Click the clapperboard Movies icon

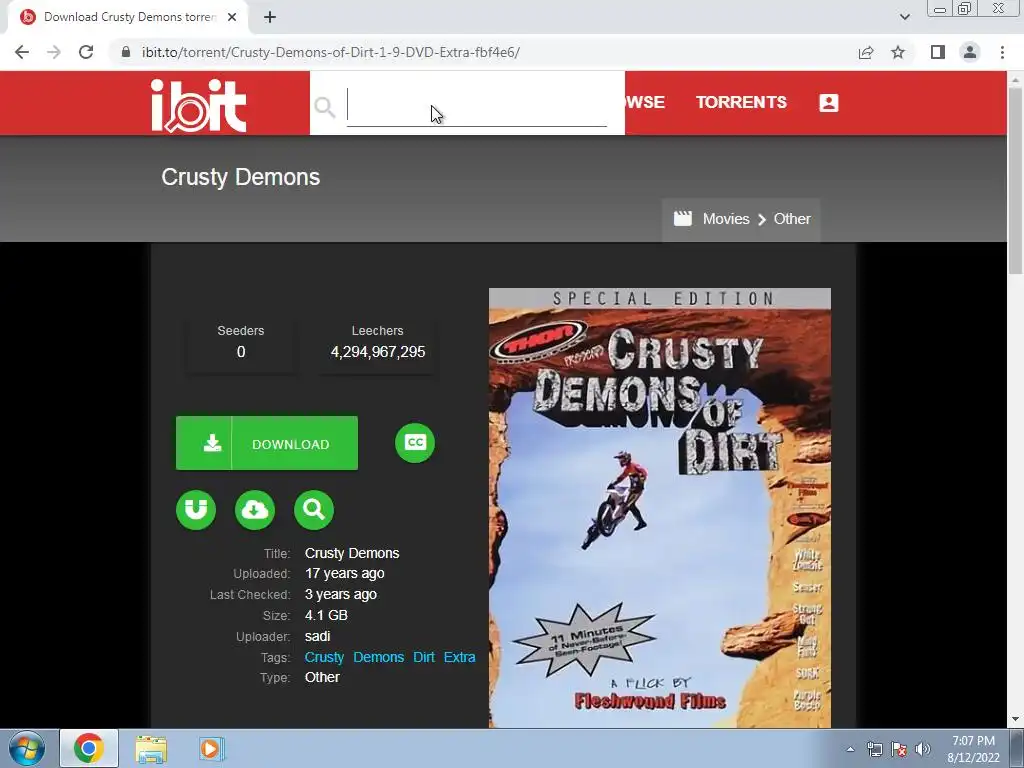click(682, 218)
